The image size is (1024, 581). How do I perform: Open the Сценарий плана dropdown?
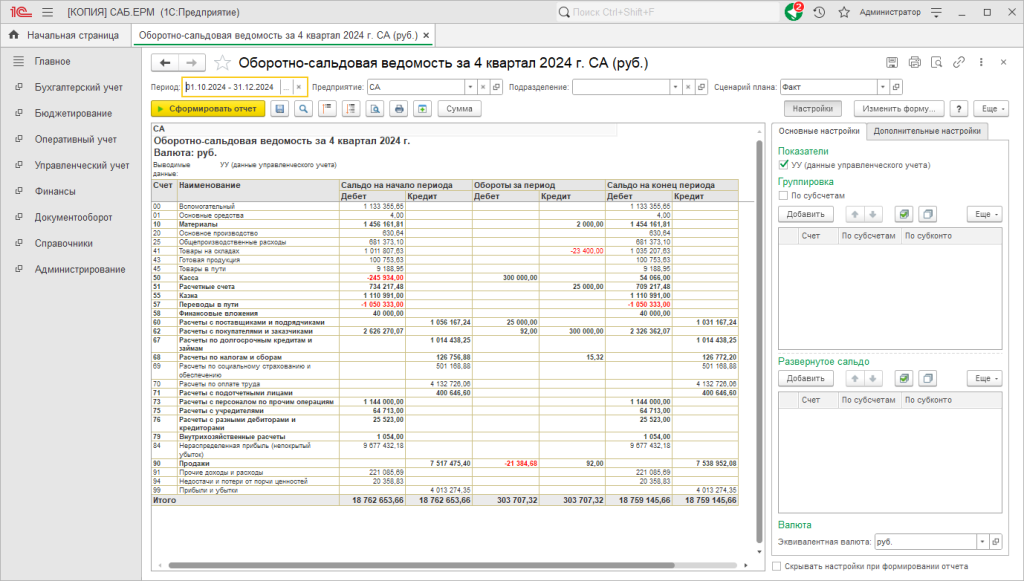[x=883, y=87]
